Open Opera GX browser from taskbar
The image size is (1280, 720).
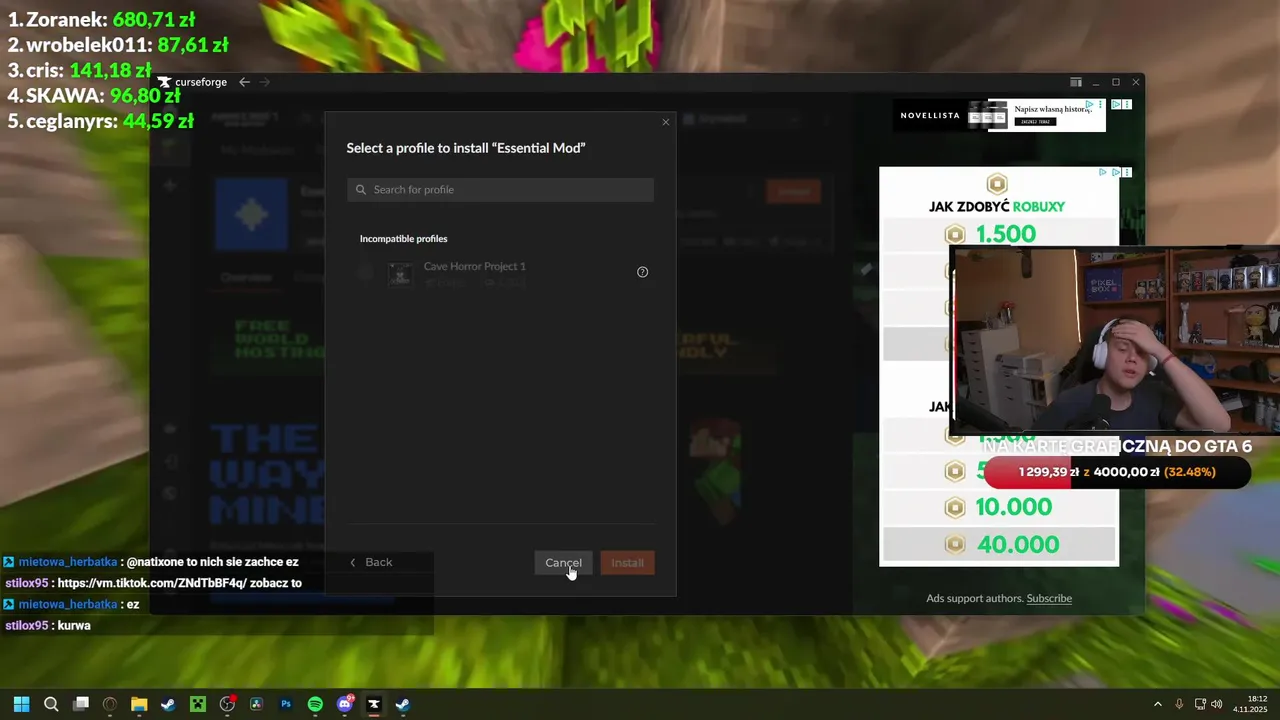tap(110, 704)
